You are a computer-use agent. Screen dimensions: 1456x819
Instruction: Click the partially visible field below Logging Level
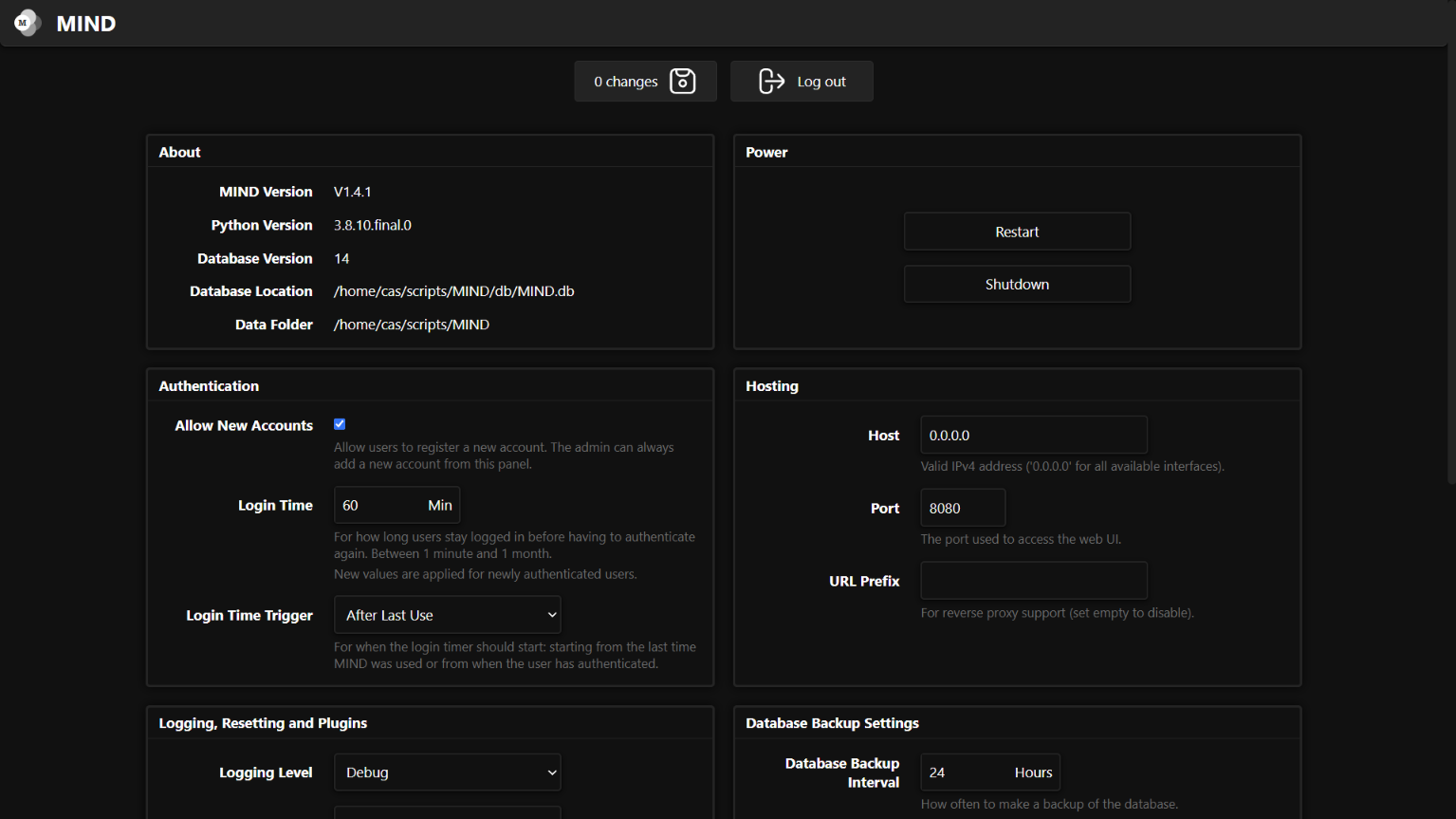[x=448, y=813]
